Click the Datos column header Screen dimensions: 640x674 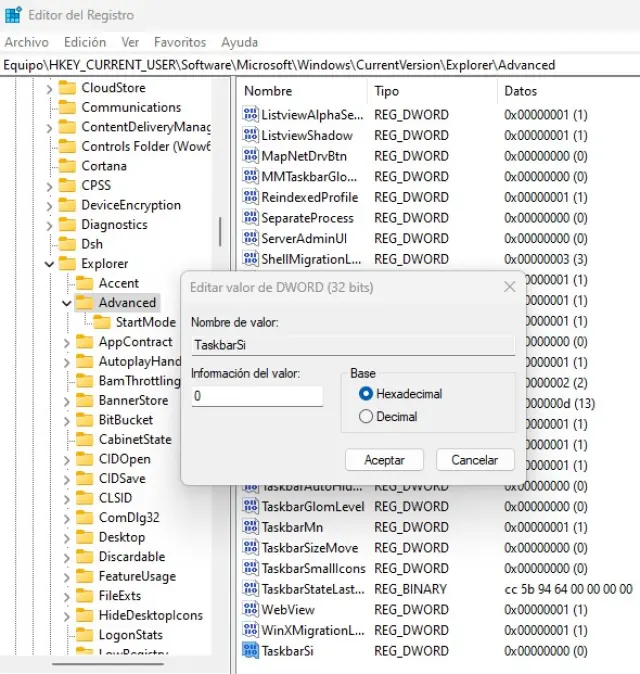click(x=522, y=91)
